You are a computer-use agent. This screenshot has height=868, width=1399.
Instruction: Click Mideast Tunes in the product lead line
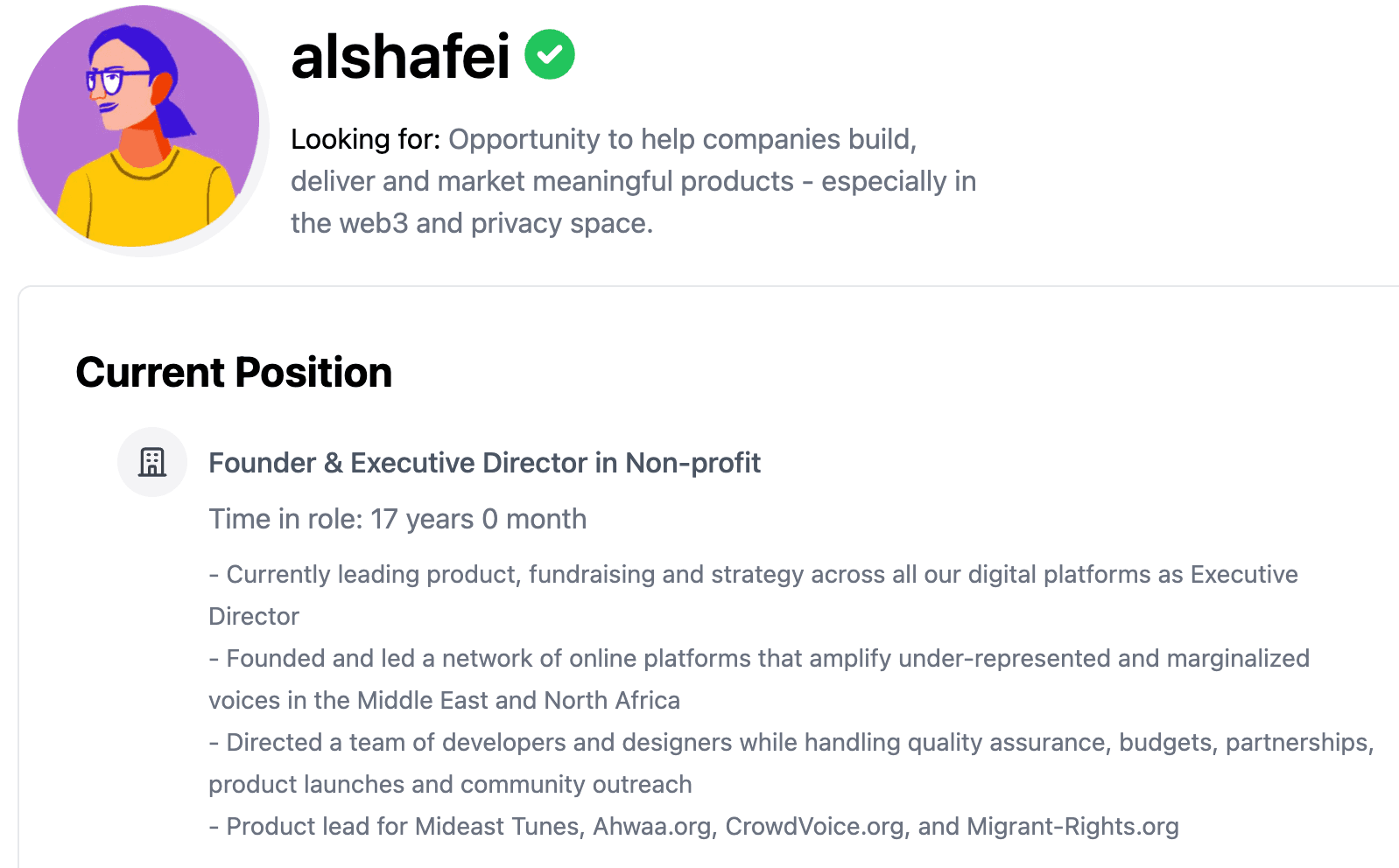pyautogui.click(x=499, y=826)
